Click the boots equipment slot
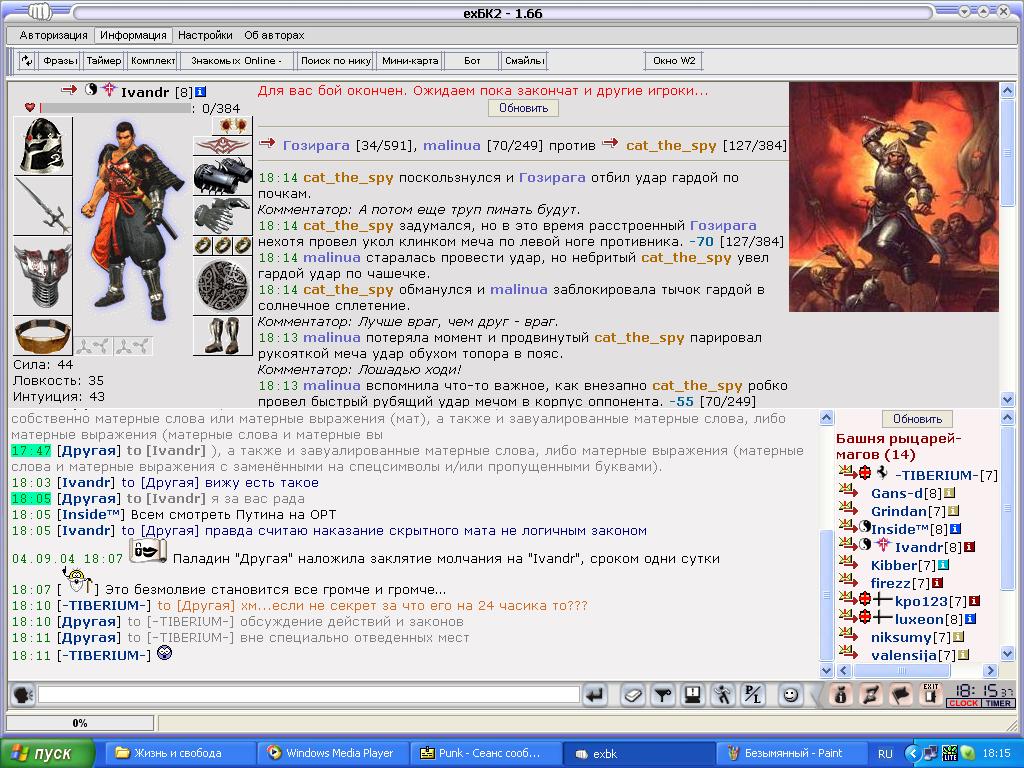 pyautogui.click(x=223, y=336)
